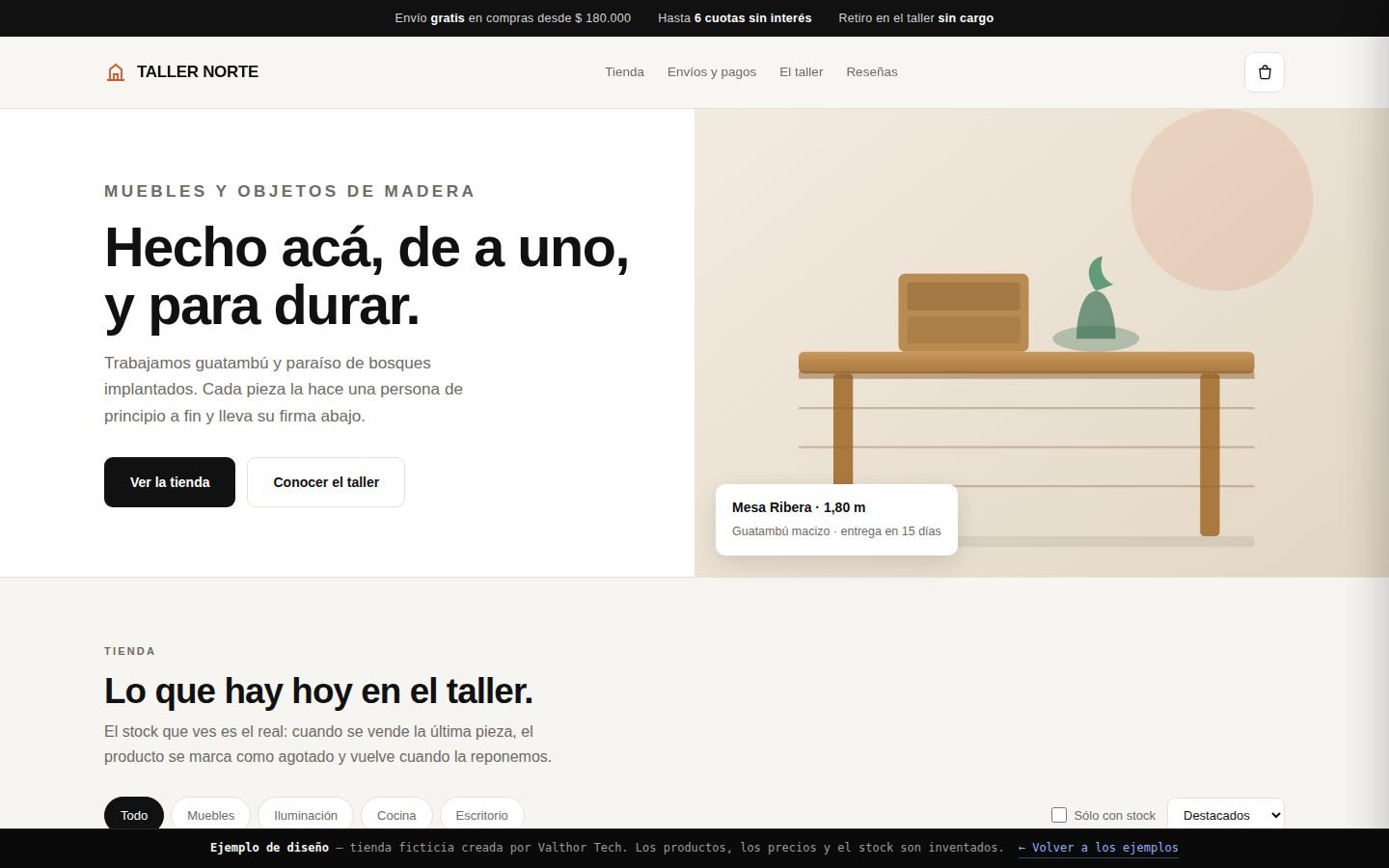Click the paragraph starting "El stock que ves"

click(328, 744)
